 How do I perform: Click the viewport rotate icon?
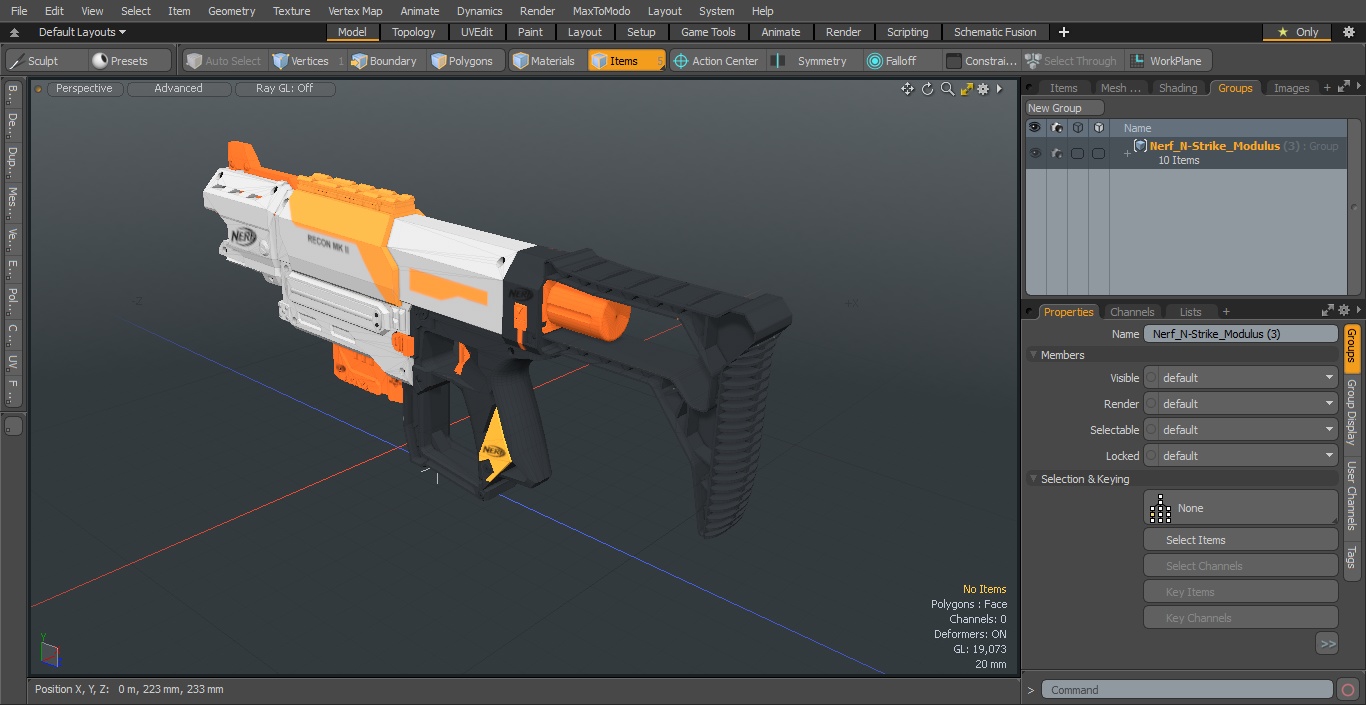927,89
